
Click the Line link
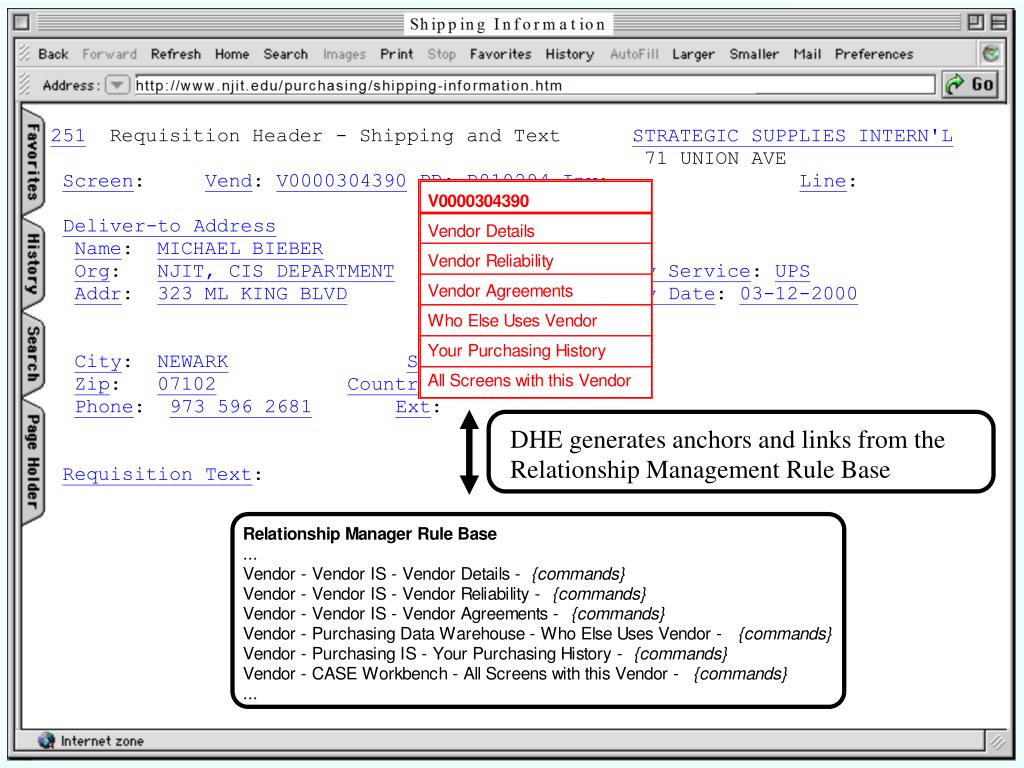(x=823, y=181)
